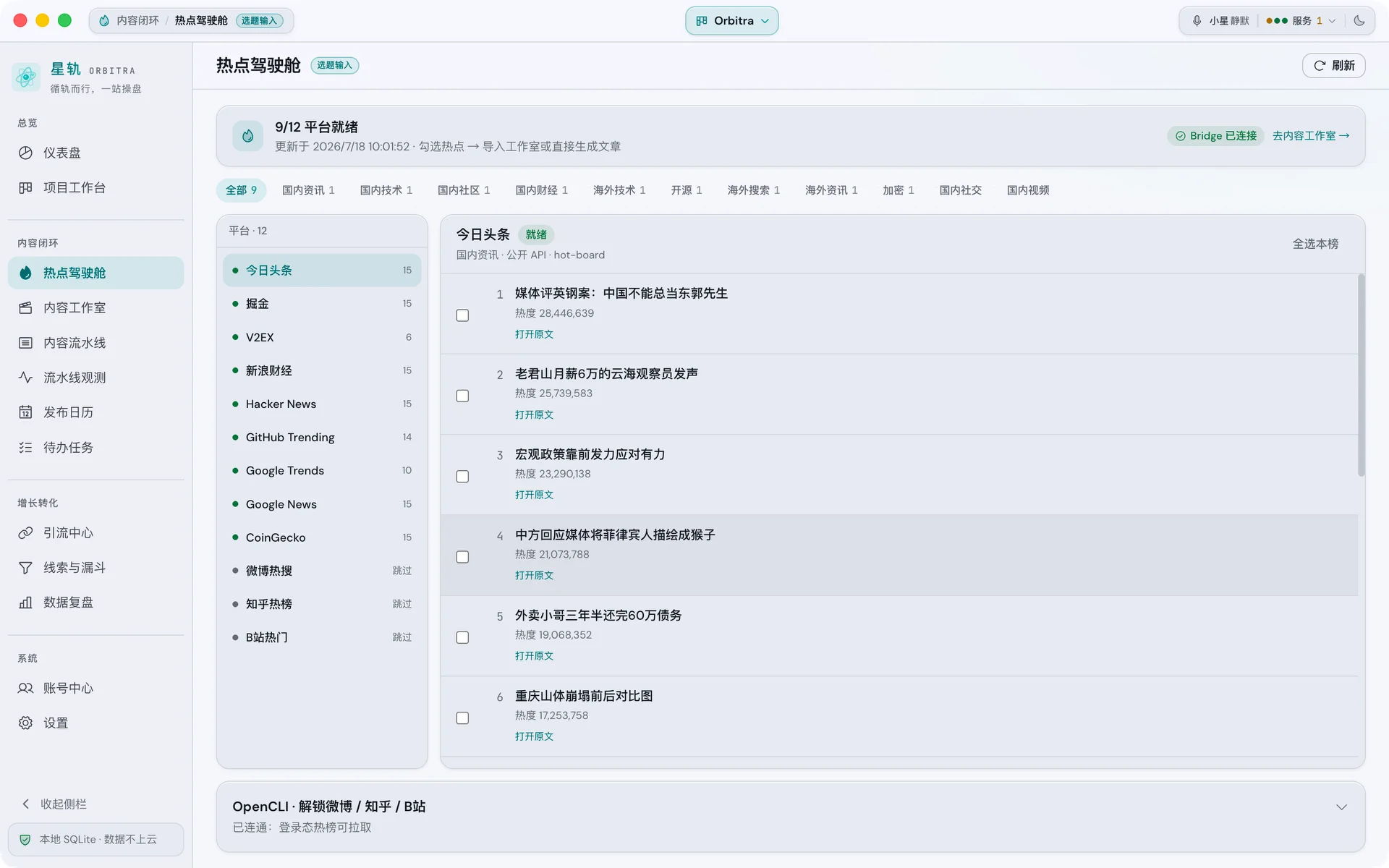The width and height of the screenshot is (1389, 868).
Task: Collapse sidebar with 收起侧栏
Action: pos(54,804)
